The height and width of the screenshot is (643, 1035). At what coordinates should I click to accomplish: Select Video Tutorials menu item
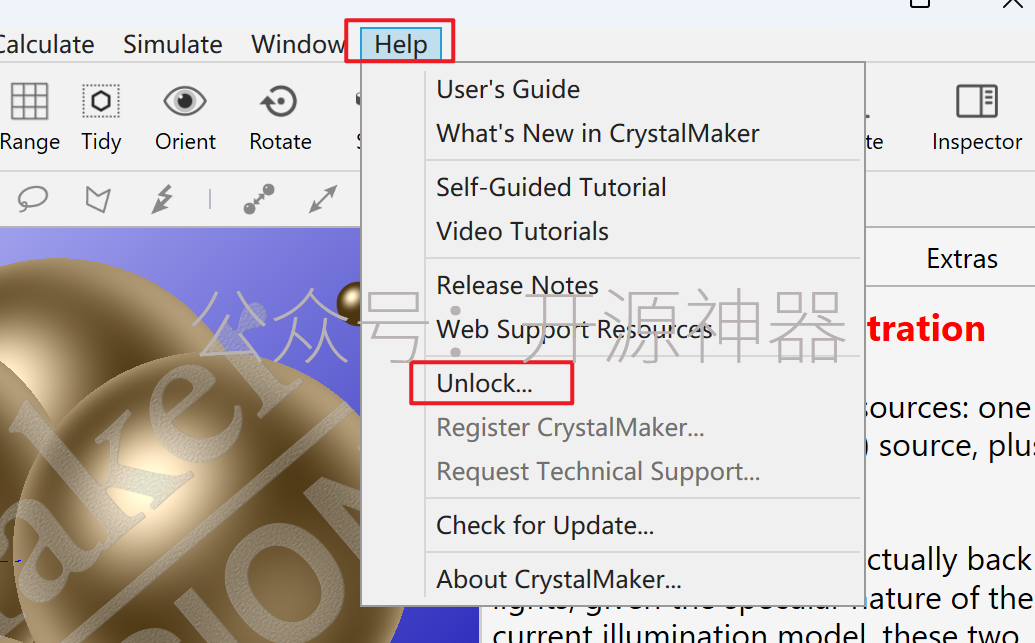(522, 232)
